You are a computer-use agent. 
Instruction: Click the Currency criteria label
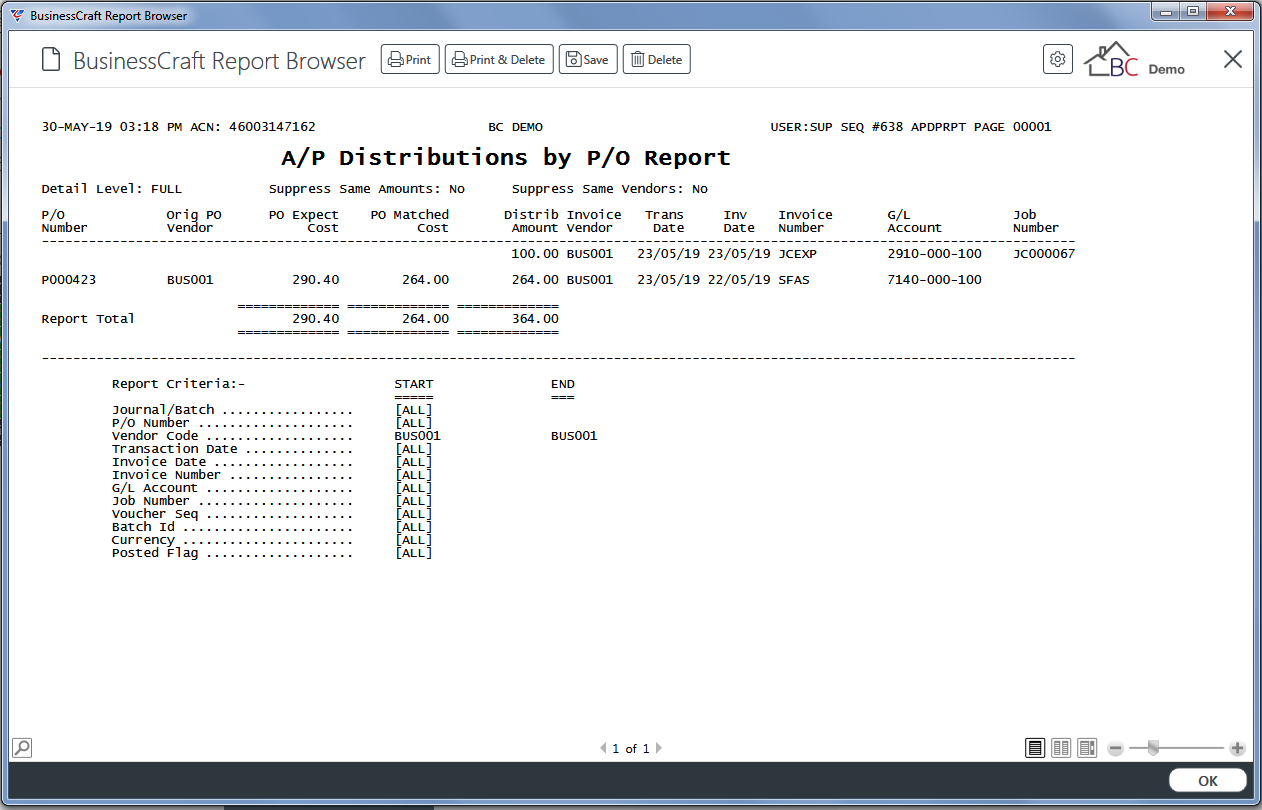point(143,540)
